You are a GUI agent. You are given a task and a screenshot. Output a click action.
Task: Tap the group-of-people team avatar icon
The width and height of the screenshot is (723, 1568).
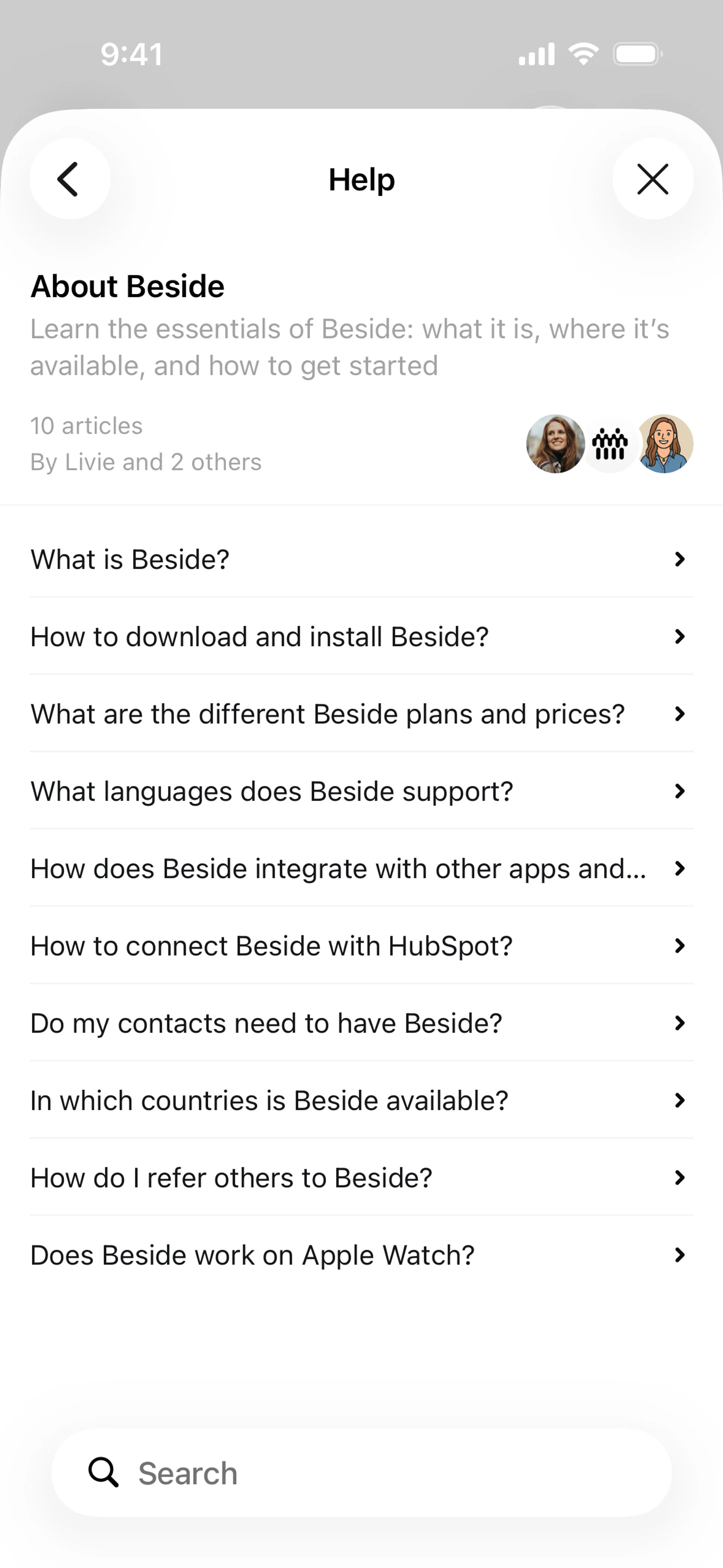[x=610, y=444]
